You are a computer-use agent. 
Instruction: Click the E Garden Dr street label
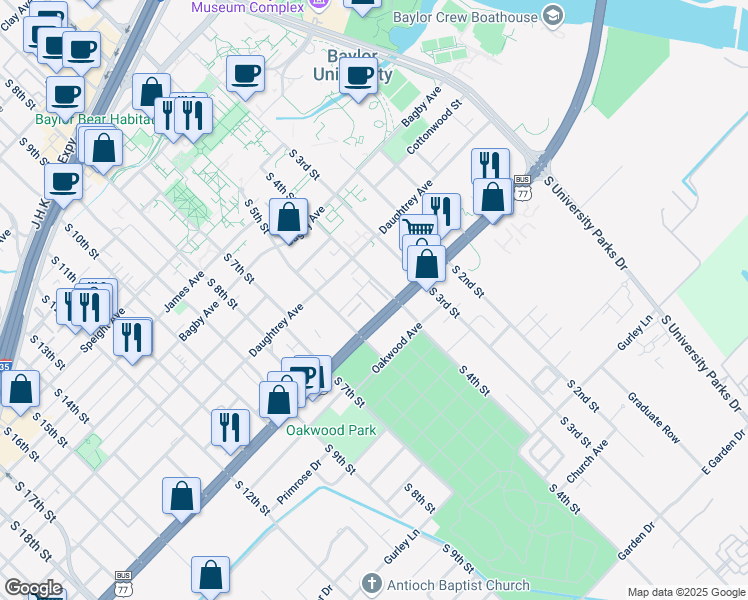point(723,452)
